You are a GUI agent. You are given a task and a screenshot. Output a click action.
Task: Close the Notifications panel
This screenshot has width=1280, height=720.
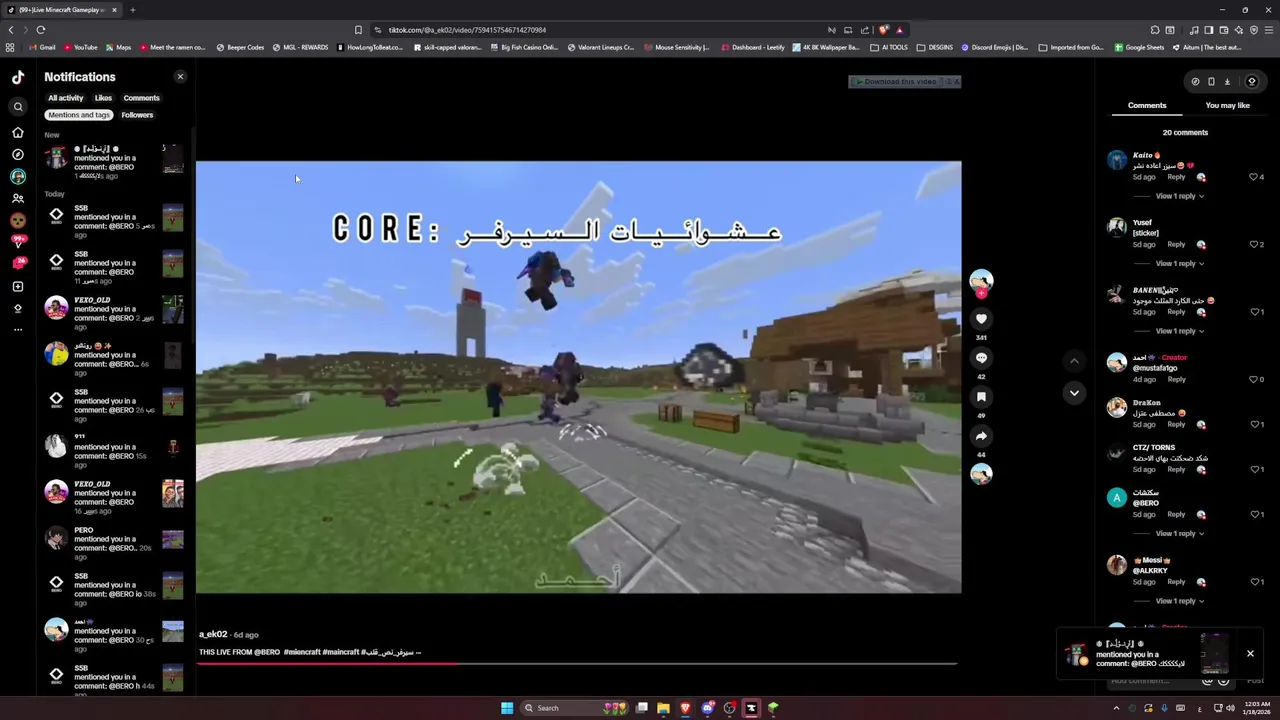(x=180, y=77)
